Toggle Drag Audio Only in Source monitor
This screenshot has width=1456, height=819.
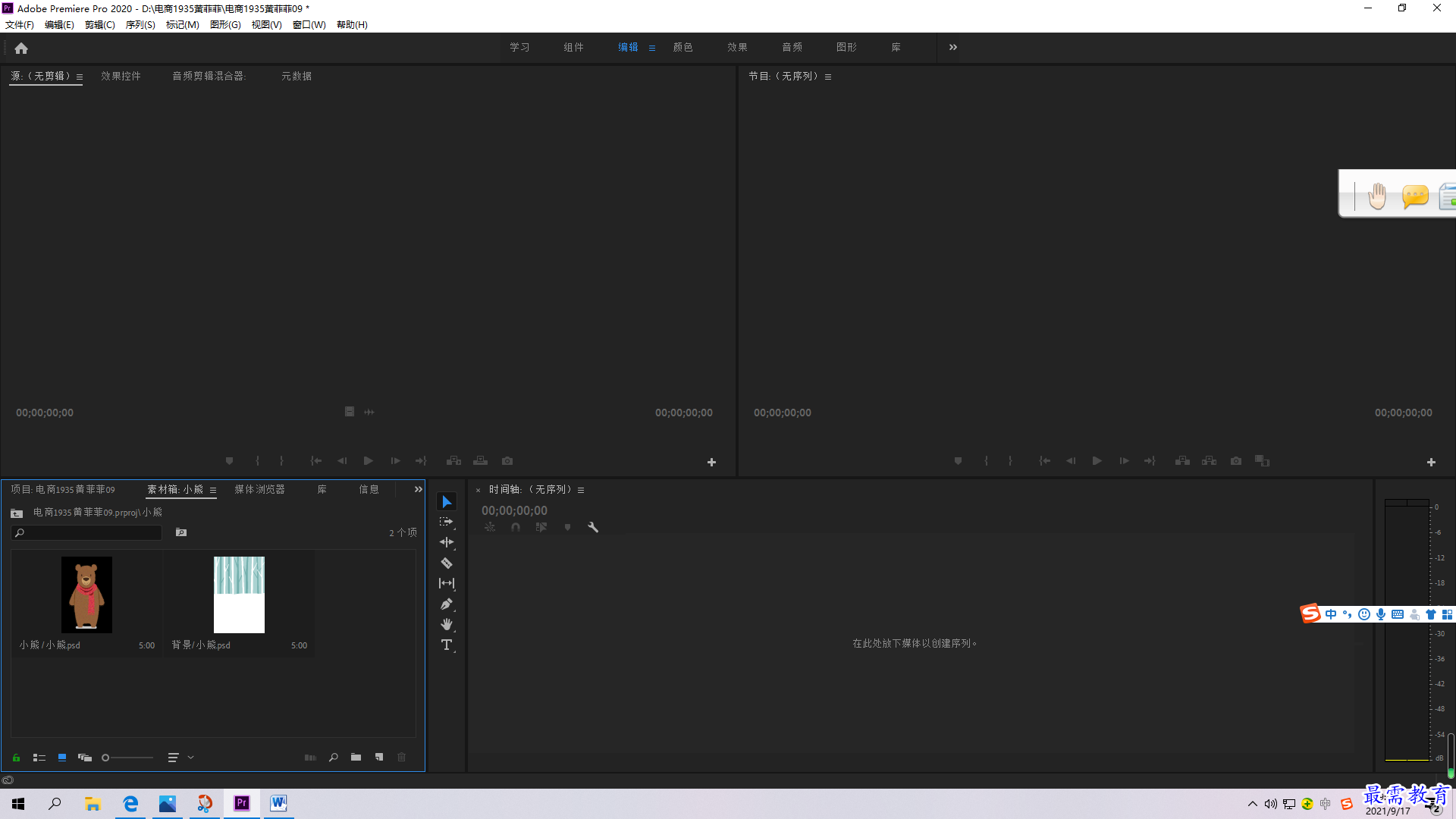(369, 412)
